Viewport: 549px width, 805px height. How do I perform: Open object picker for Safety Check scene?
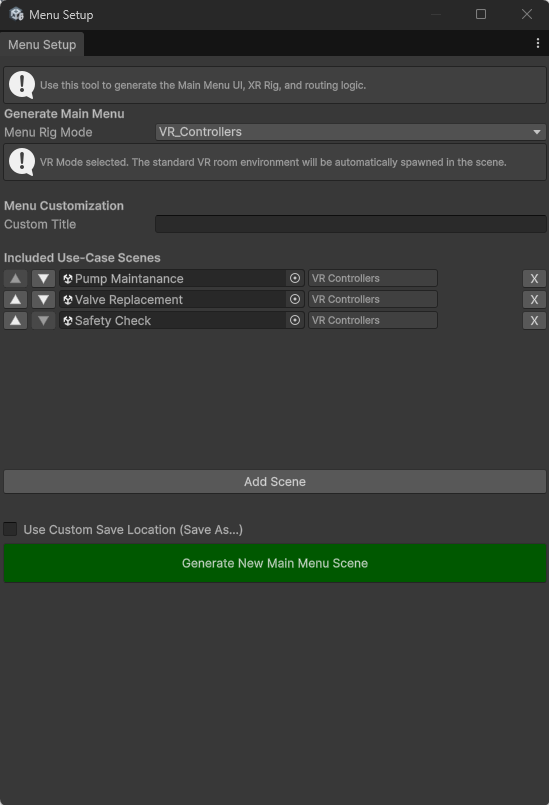295,320
